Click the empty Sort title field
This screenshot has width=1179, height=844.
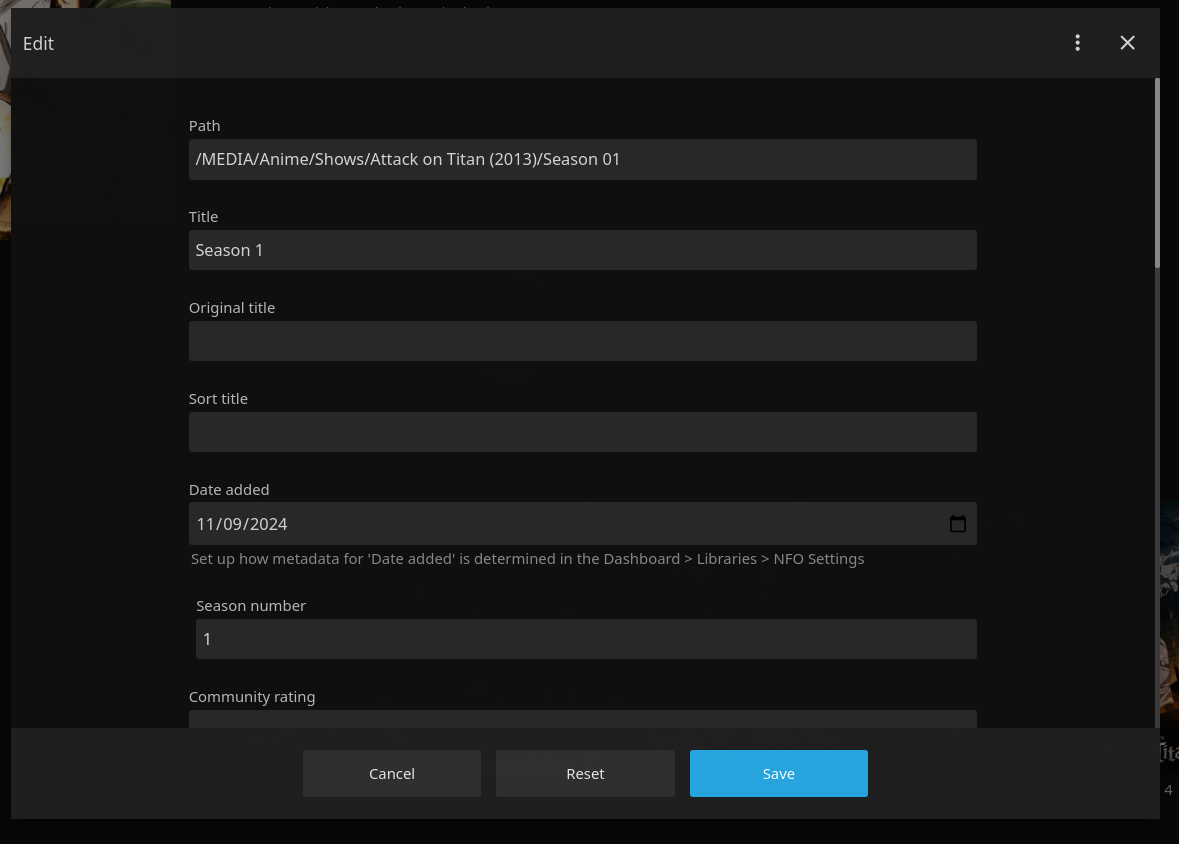[582, 432]
